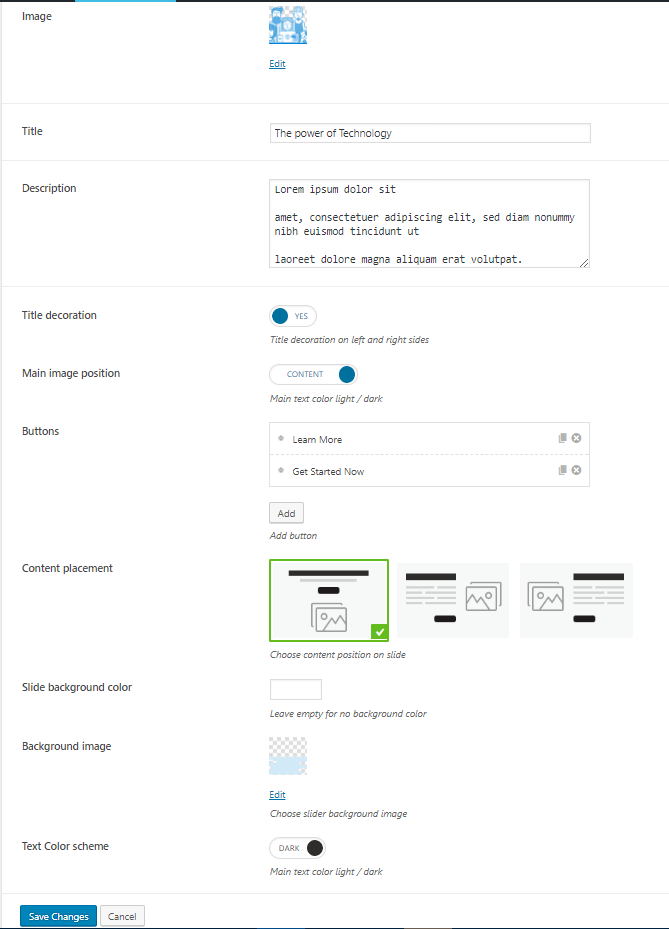Delete the Get Started Now row
The height and width of the screenshot is (929, 669).
pos(576,470)
